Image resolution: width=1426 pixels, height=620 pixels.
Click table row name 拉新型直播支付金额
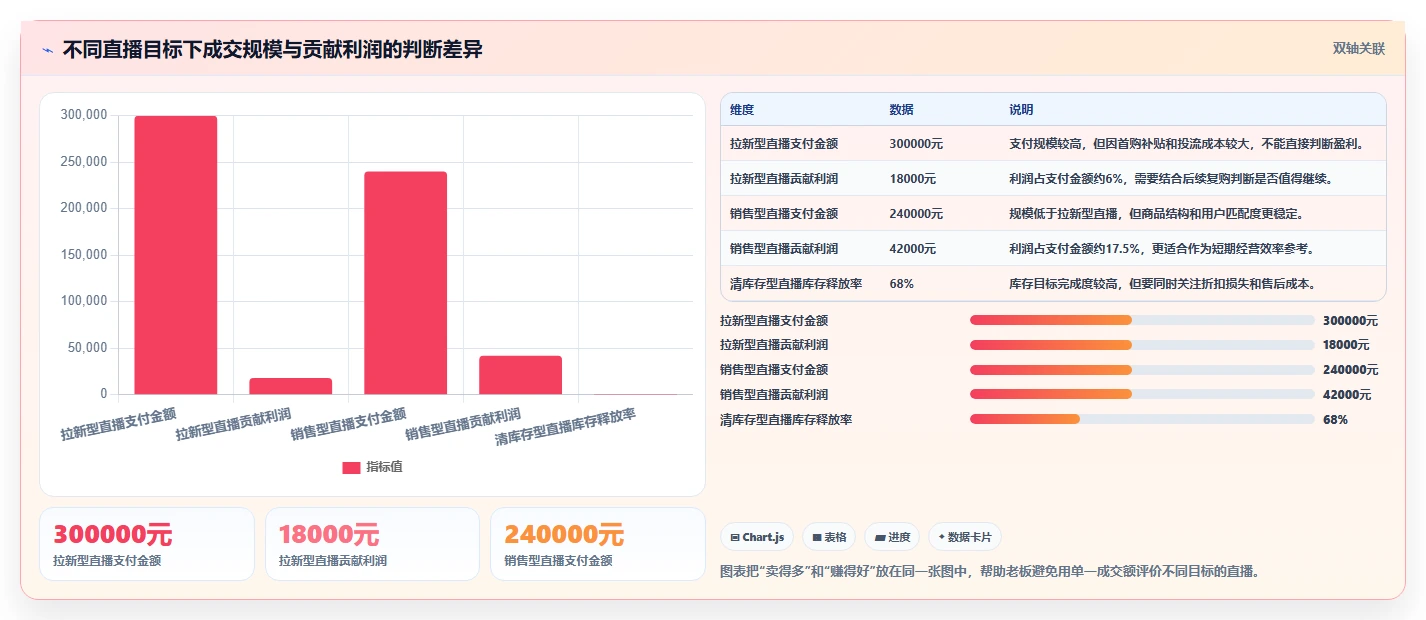pos(784,144)
